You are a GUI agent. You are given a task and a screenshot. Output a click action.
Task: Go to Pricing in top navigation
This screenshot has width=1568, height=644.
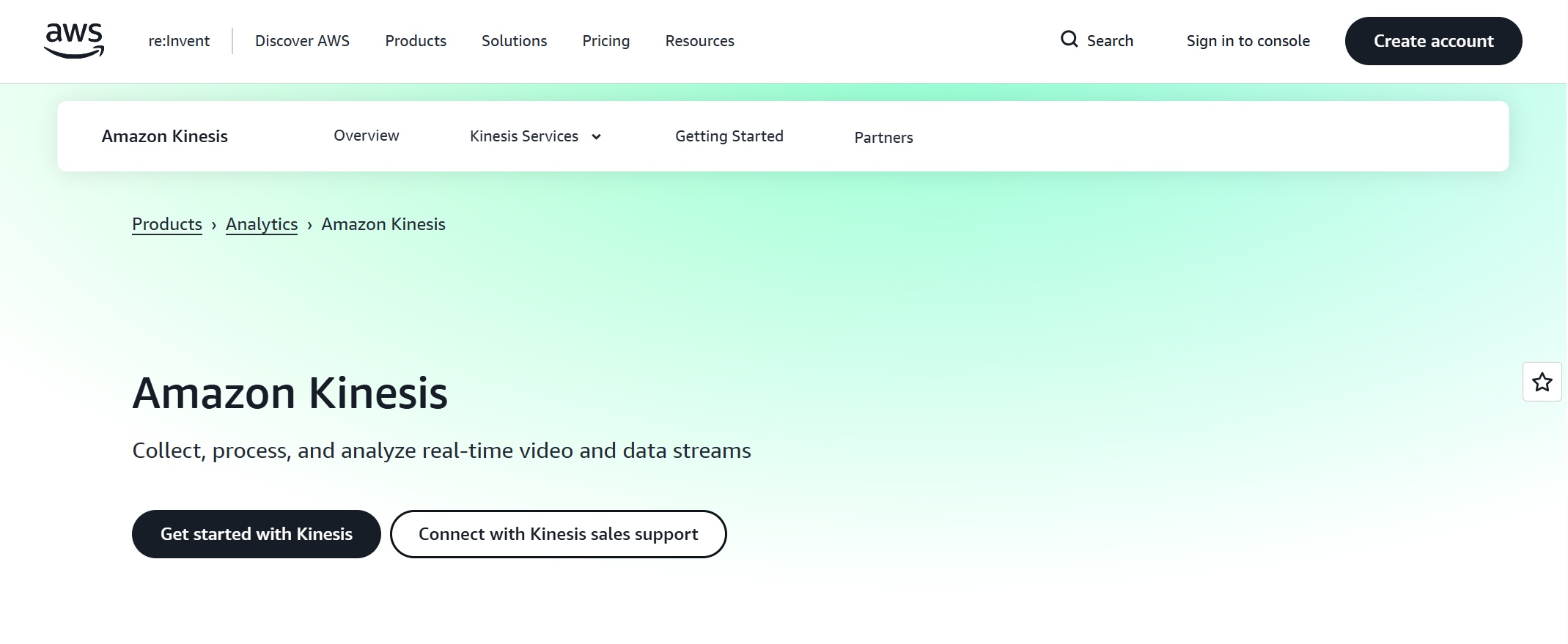click(606, 41)
